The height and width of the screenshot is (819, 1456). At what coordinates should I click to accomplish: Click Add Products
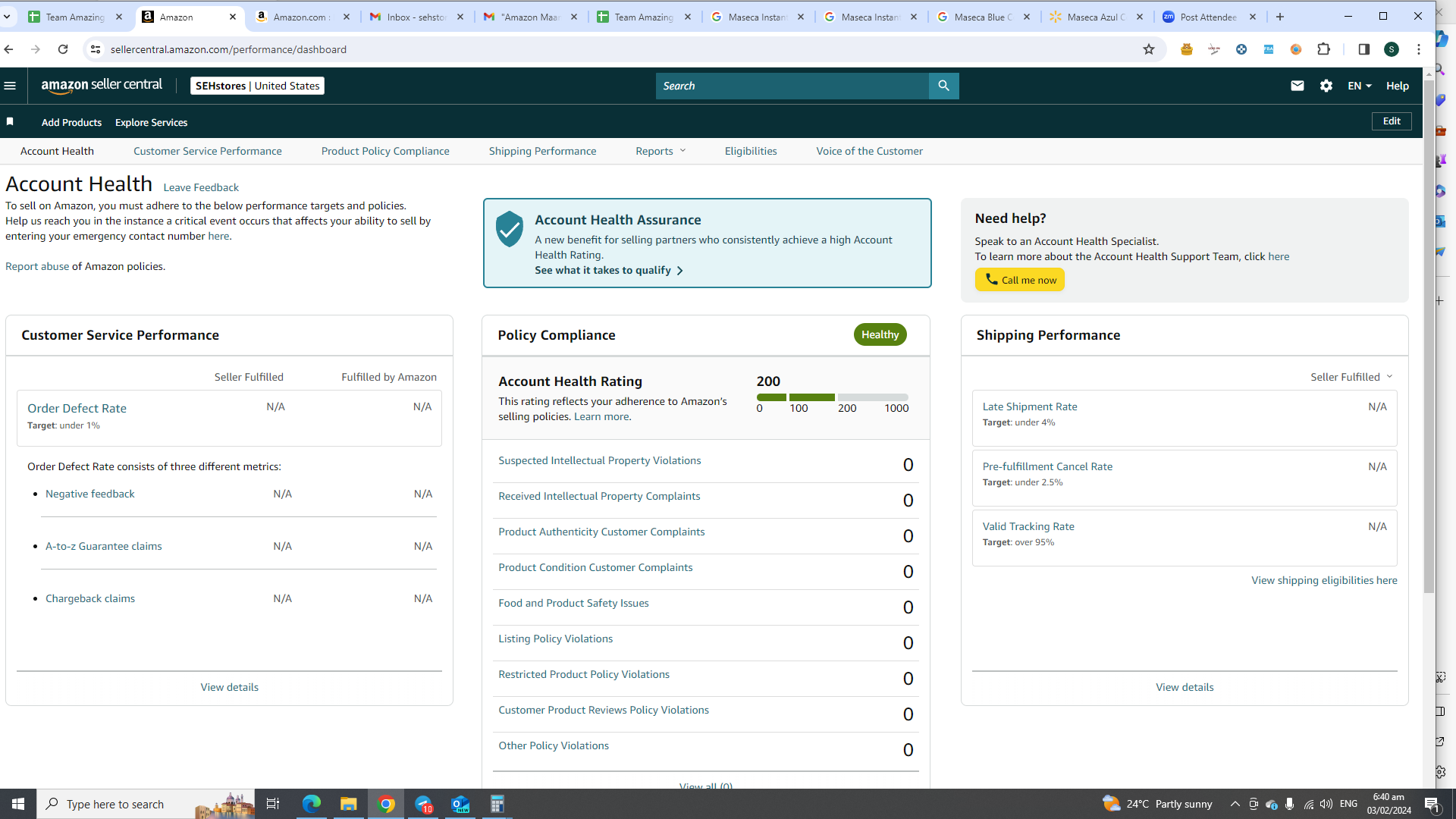71,122
